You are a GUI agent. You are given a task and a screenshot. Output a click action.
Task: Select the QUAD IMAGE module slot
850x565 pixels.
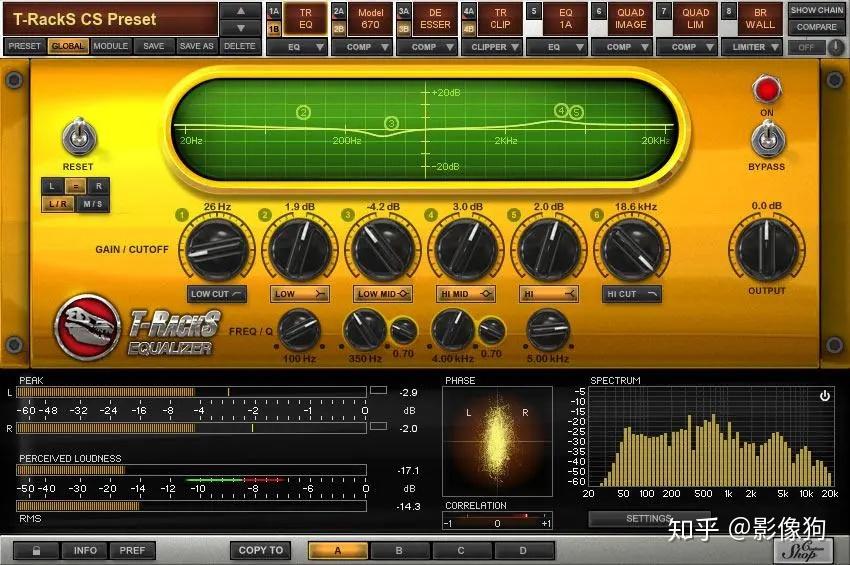pyautogui.click(x=630, y=19)
